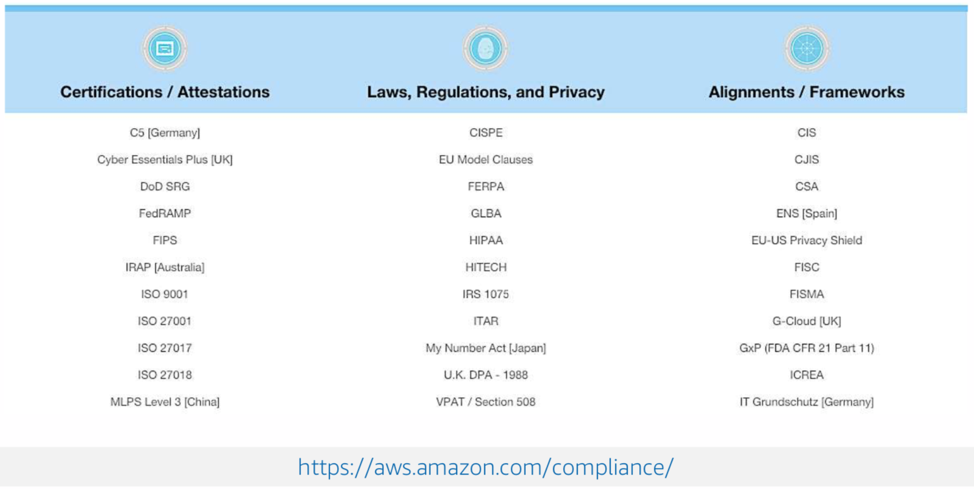The image size is (974, 489).
Task: Open the My Number Act [Japan] item
Action: [486, 348]
